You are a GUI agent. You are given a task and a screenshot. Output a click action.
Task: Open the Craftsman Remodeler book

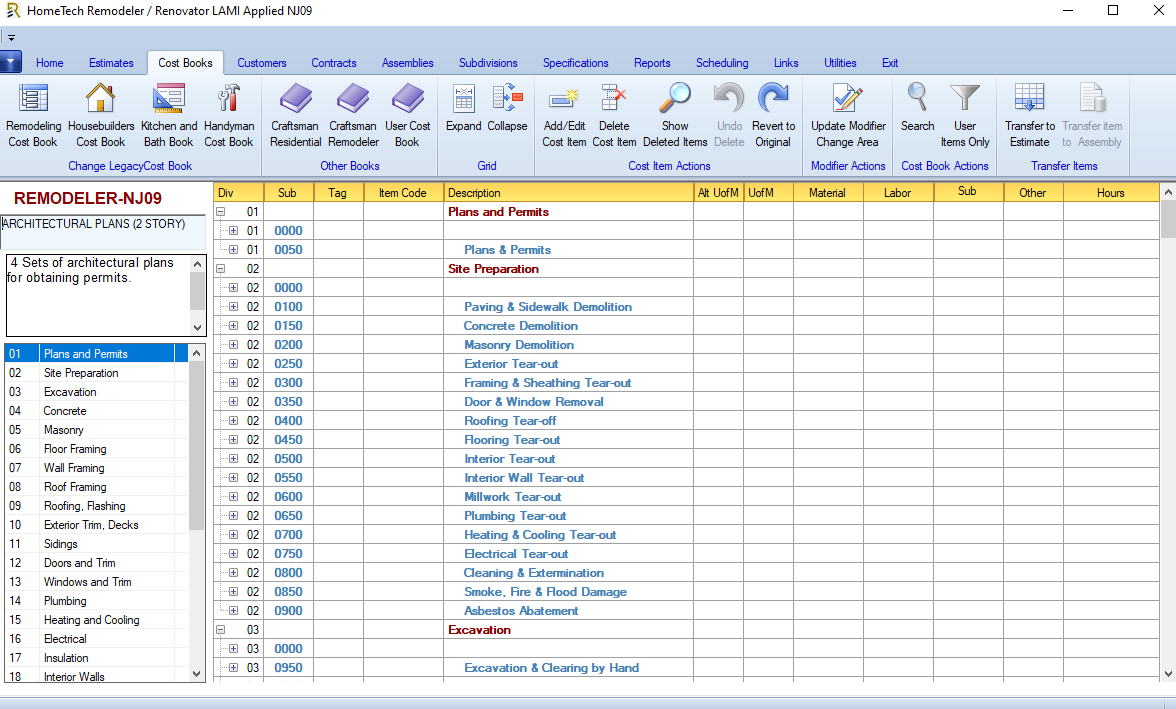(x=353, y=115)
